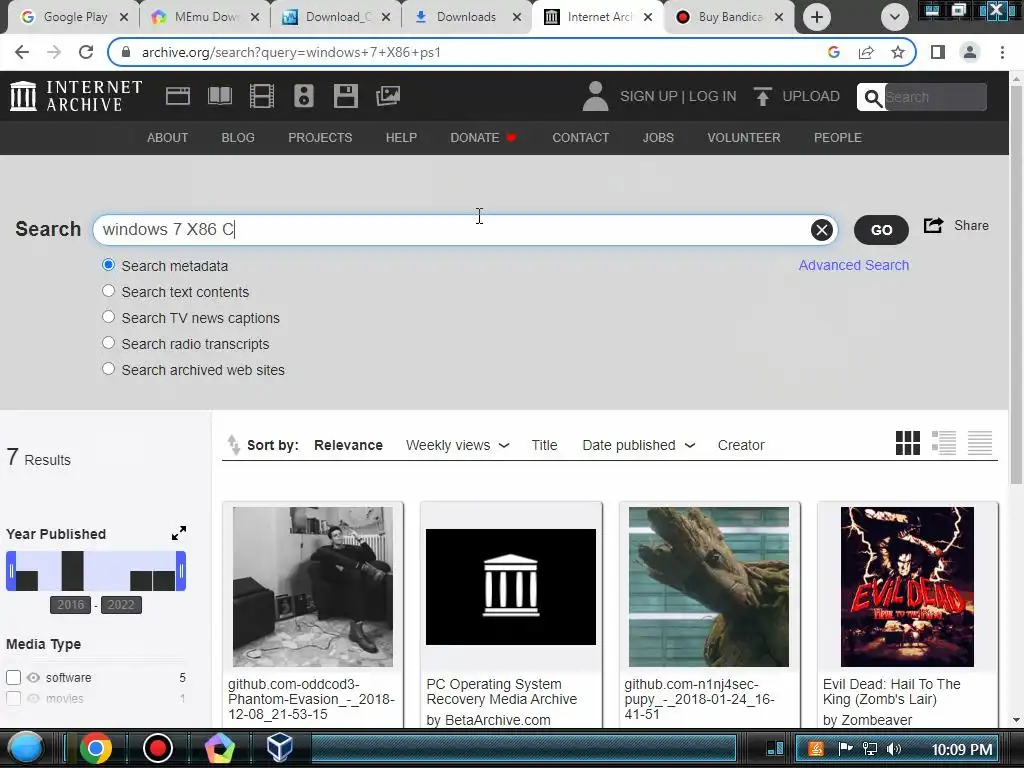
Task: Click the GO search button
Action: pos(881,230)
